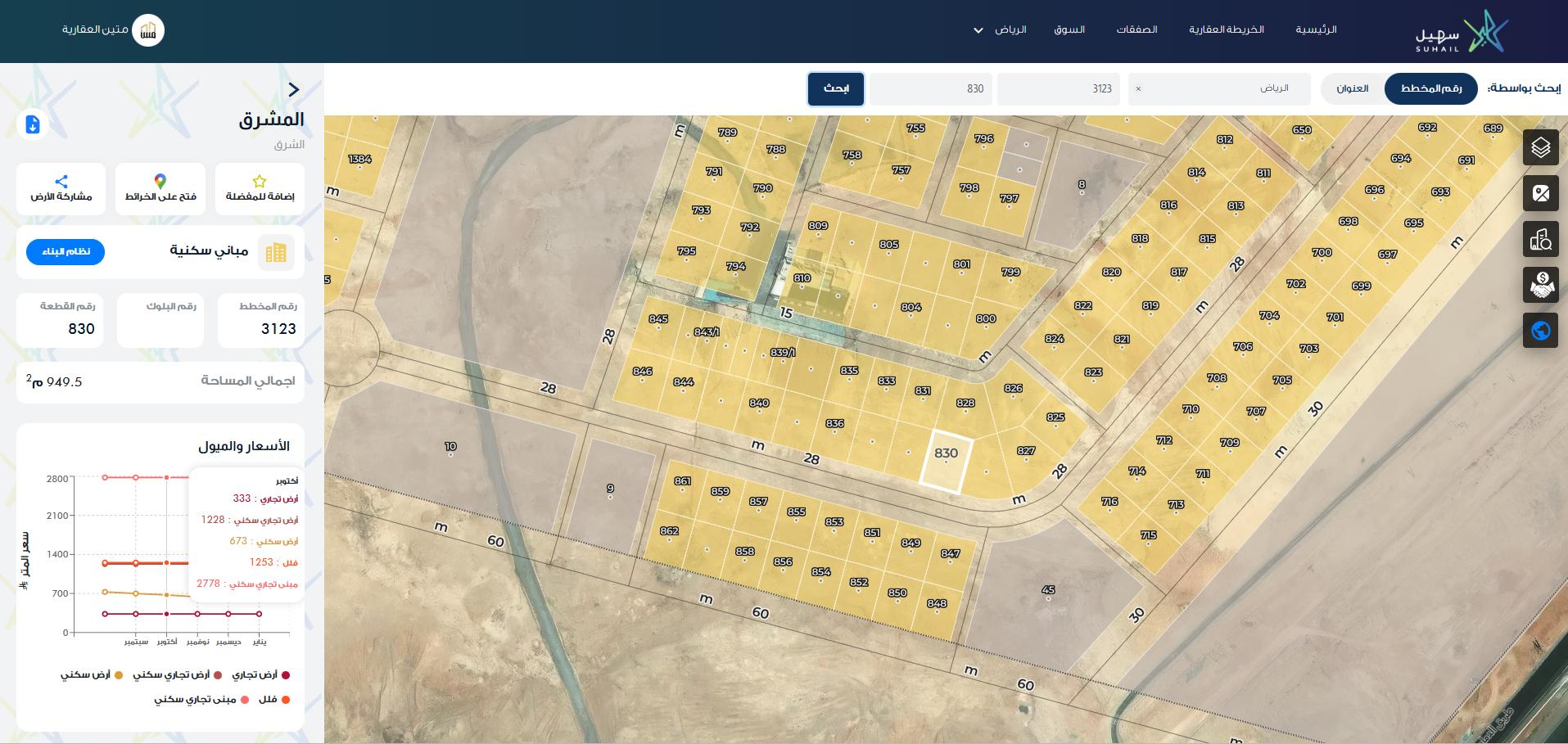Click the Search (ابحث) button
1568x744 pixels.
835,88
